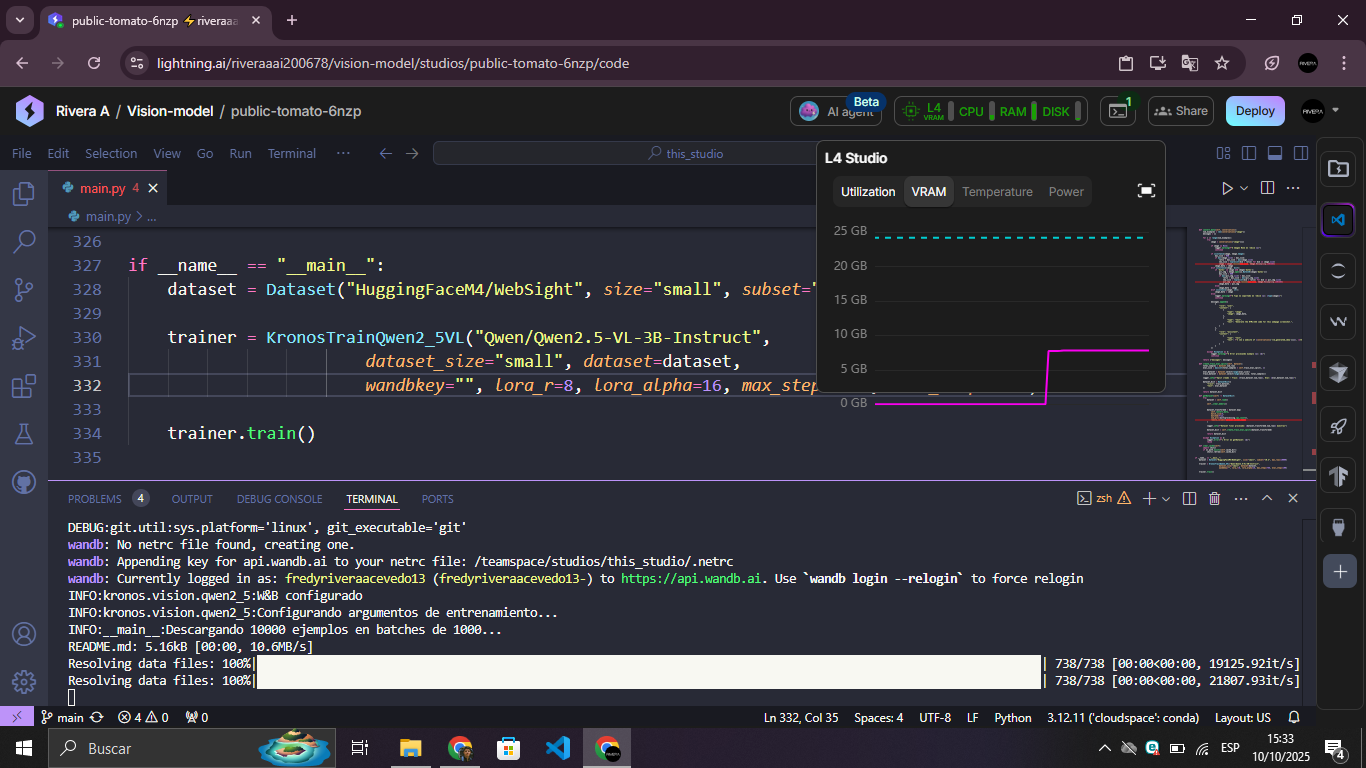The width and height of the screenshot is (1366, 768).
Task: Maximize the terminal panel with the chevron
Action: pyautogui.click(x=1266, y=497)
